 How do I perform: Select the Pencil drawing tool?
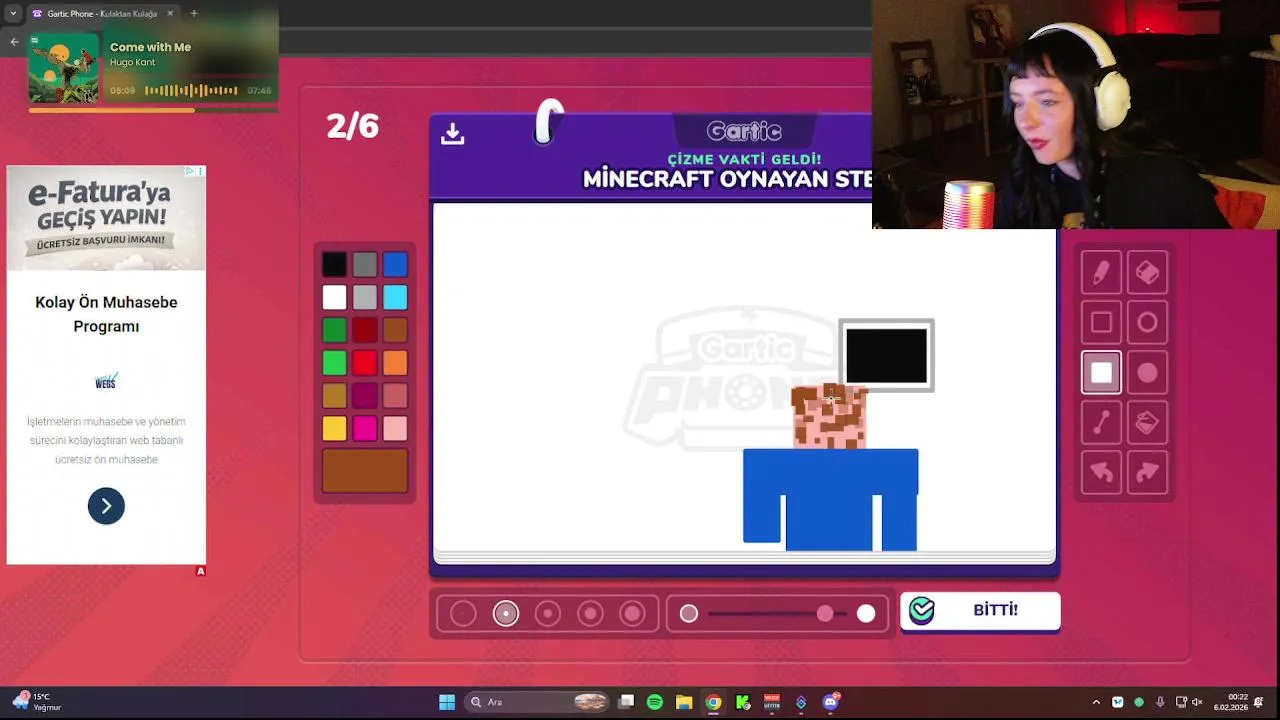pyautogui.click(x=1101, y=273)
